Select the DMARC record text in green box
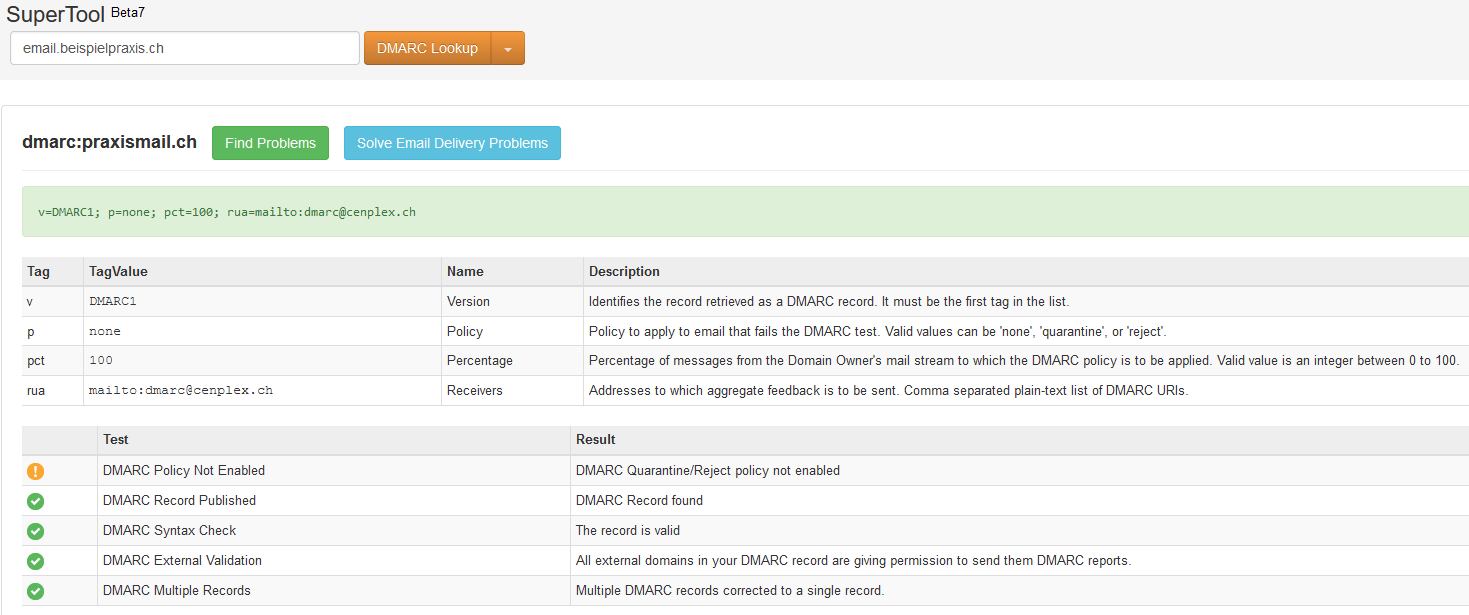This screenshot has height=615, width=1469. pos(227,212)
